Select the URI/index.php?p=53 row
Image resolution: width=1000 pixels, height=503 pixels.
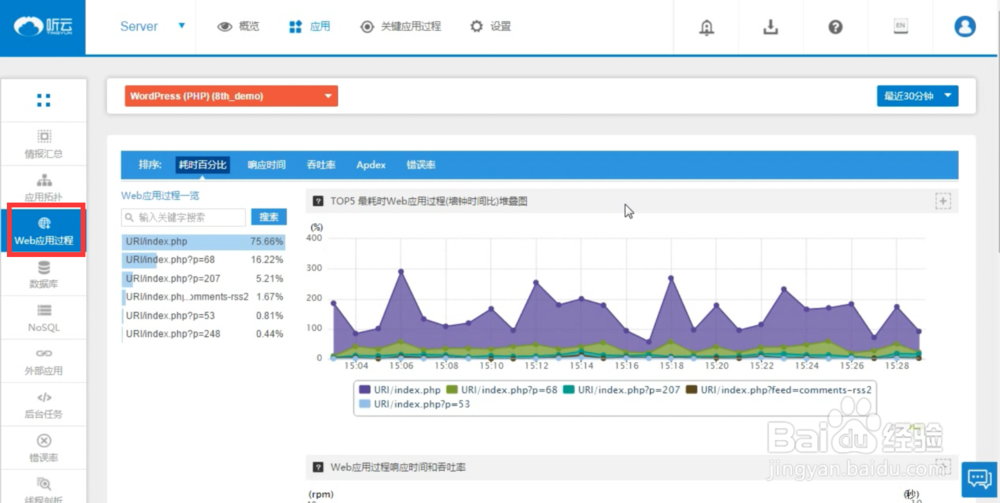tap(203, 316)
